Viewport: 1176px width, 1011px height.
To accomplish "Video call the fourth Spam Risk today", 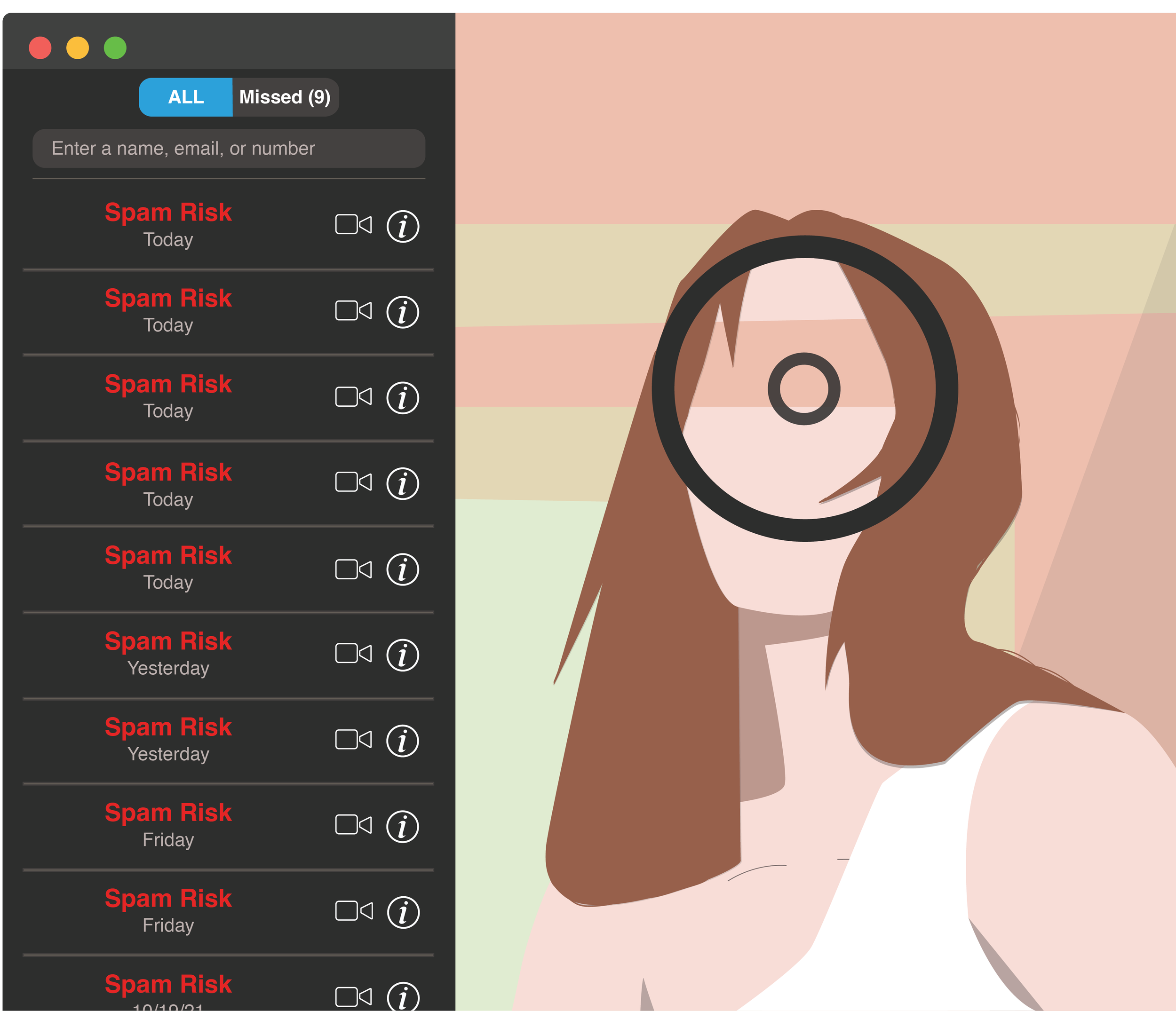I will click(353, 482).
